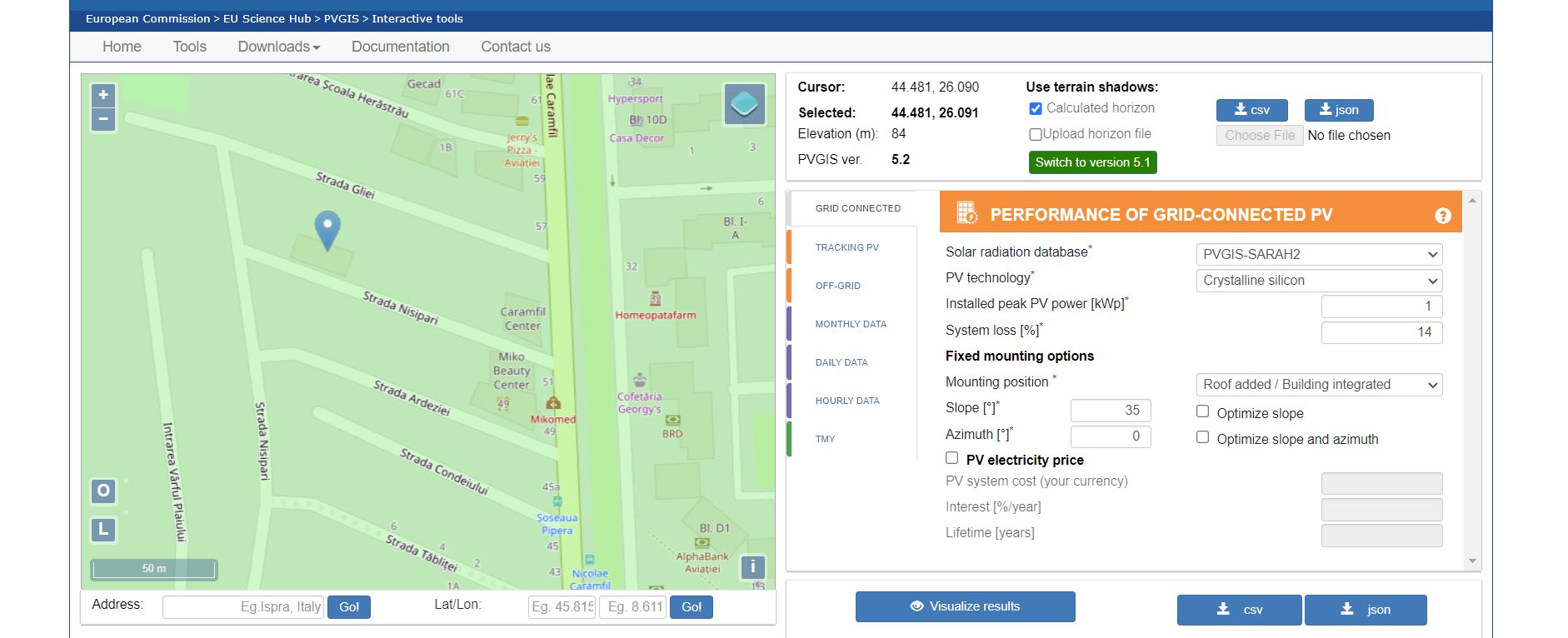
Task: Open Solar radiation database dropdown
Action: coord(1319,255)
